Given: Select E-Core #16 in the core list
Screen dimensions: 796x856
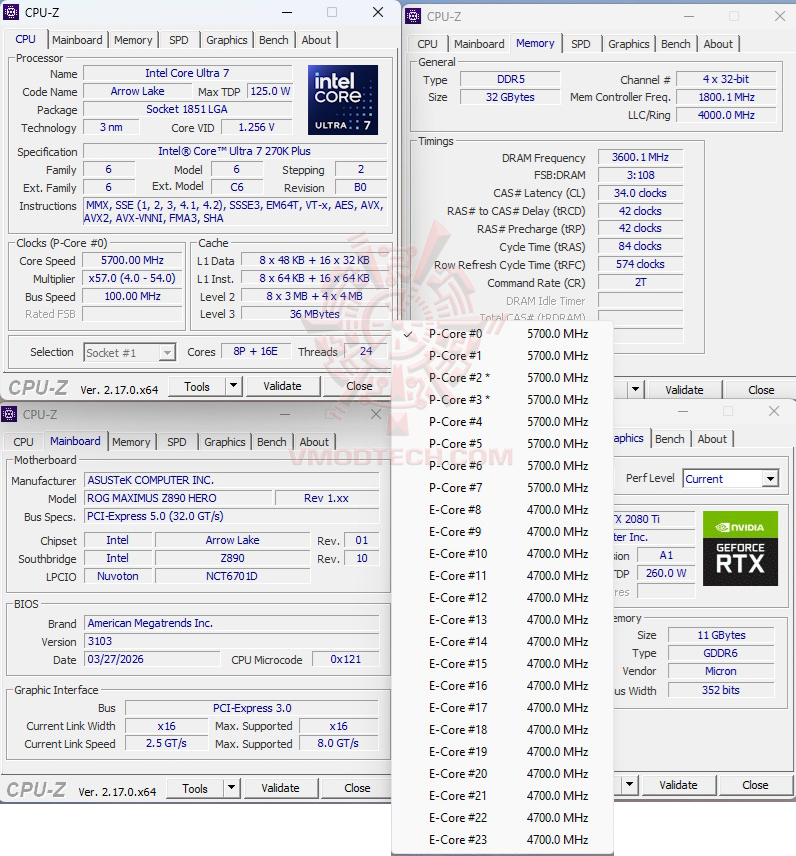Looking at the screenshot, I should click(x=502, y=686).
